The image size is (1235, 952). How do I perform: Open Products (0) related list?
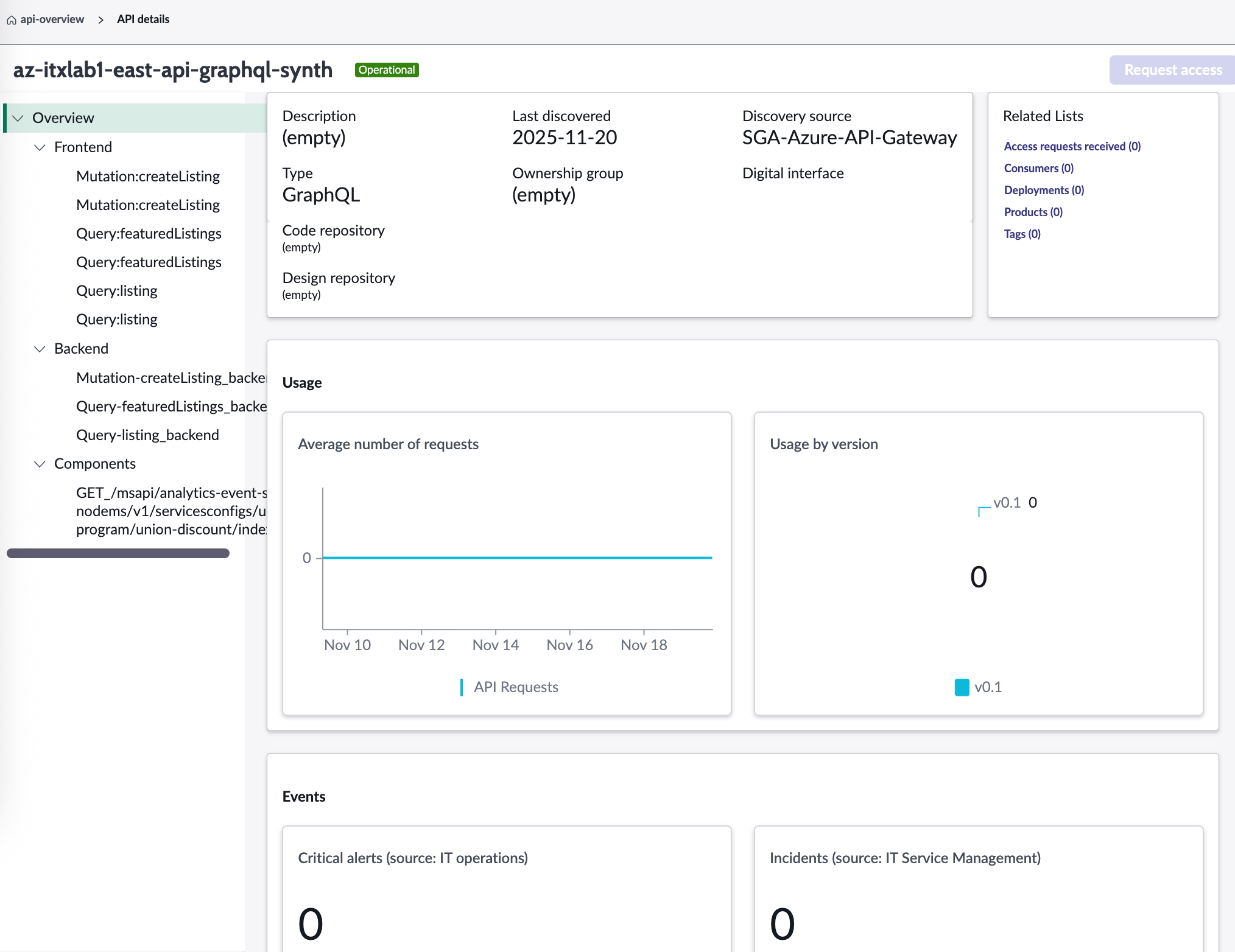1033,212
